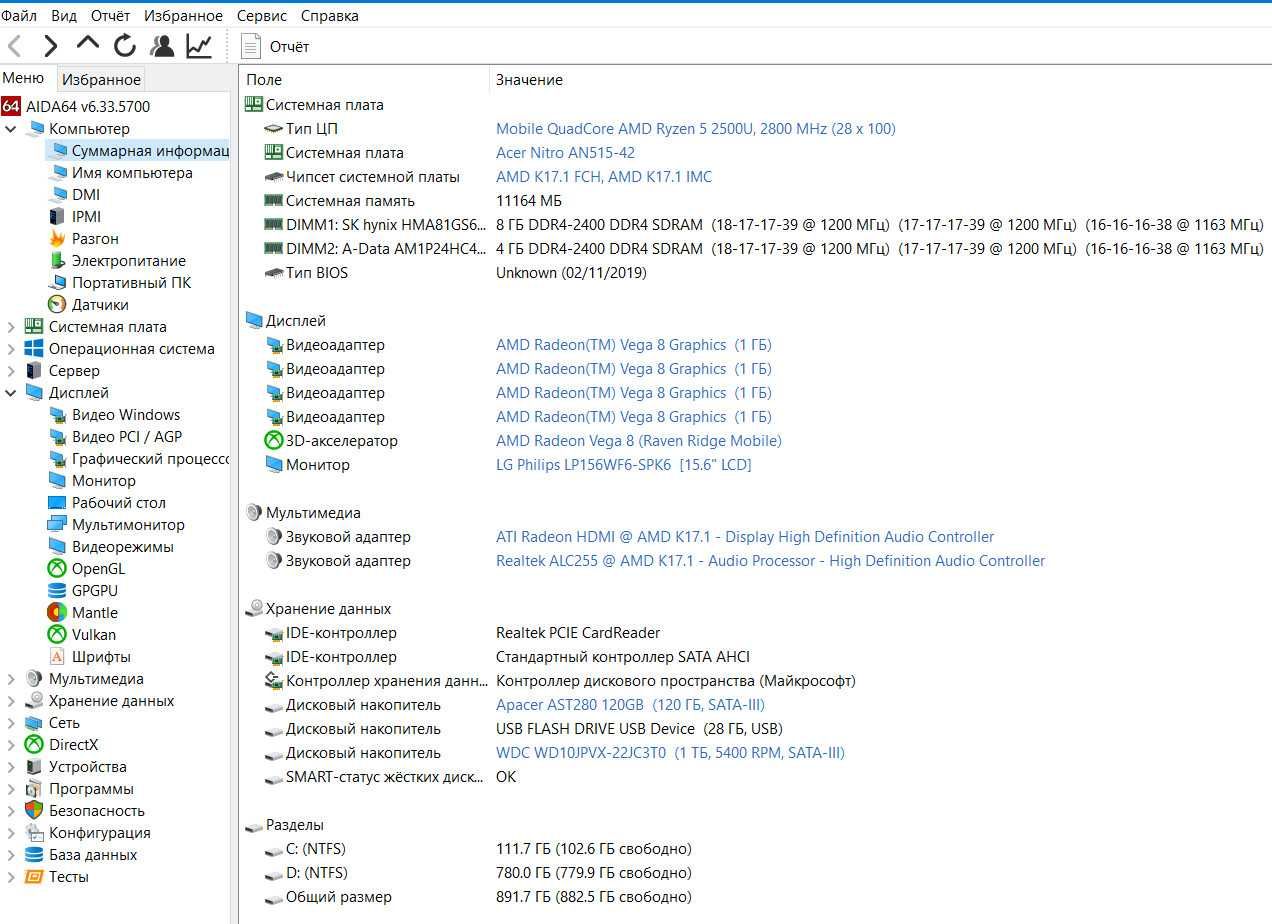Viewport: 1272px width, 924px height.
Task: Click the Видео Windows icon
Action: [56, 415]
